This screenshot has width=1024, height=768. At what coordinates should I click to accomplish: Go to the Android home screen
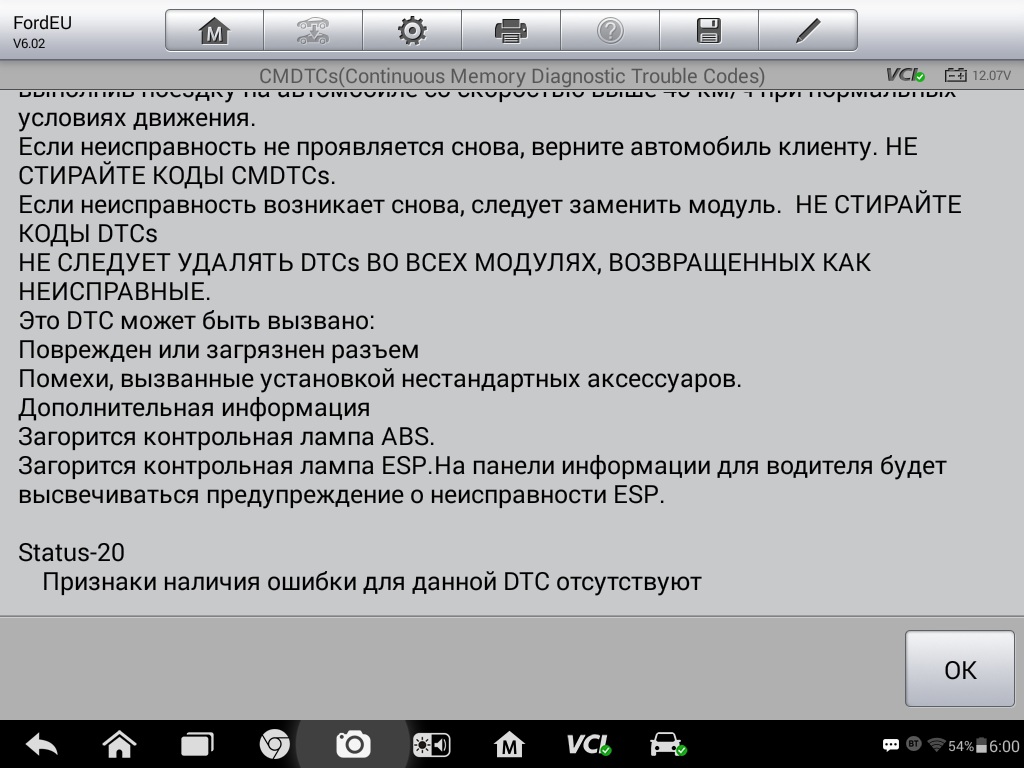point(119,744)
